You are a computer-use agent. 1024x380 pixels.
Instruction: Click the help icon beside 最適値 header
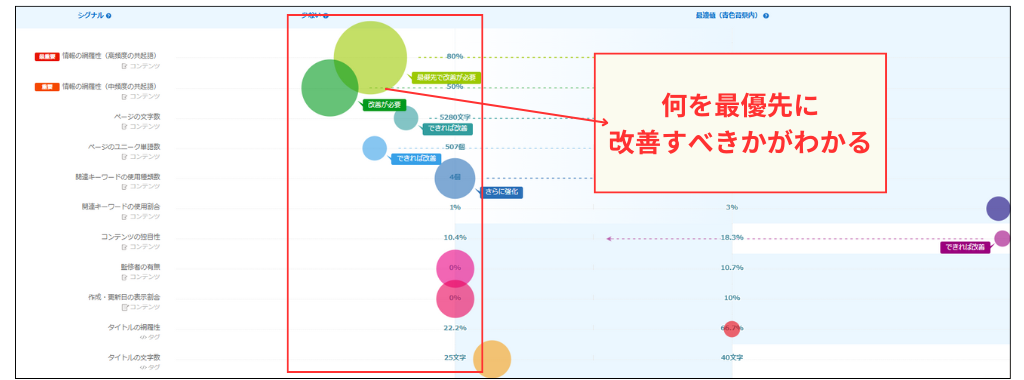765,16
